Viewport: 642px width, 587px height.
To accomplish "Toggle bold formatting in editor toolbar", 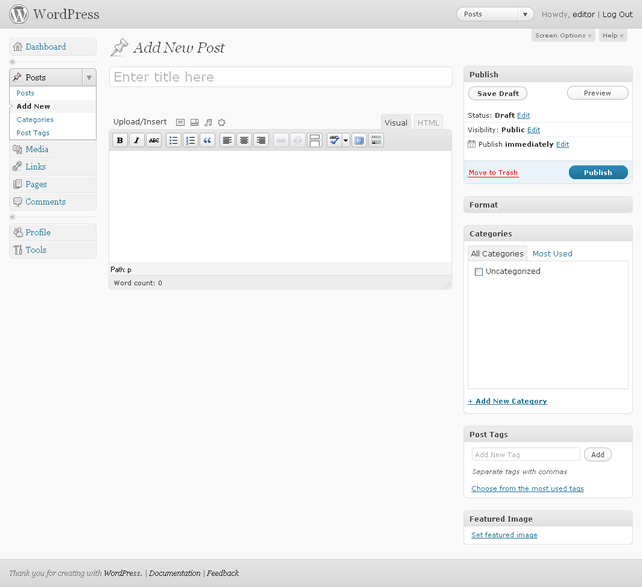I will [x=120, y=140].
